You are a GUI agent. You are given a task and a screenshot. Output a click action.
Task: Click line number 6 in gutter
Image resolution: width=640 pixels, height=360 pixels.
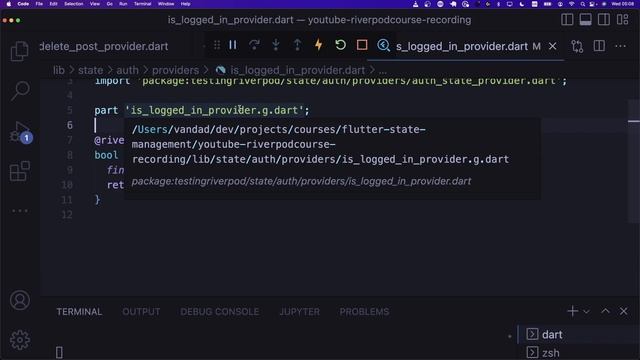click(x=70, y=125)
